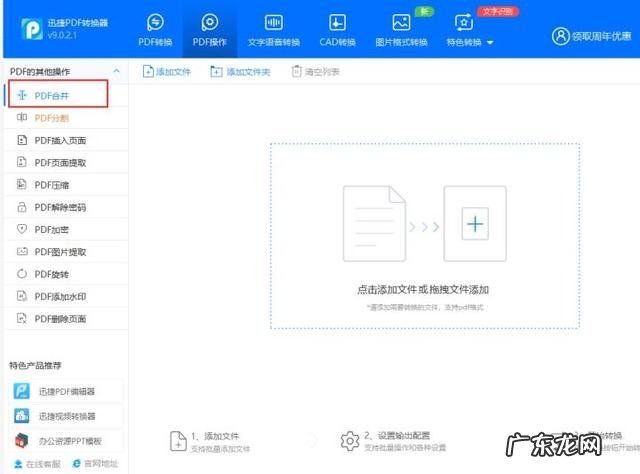The width and height of the screenshot is (640, 474).
Task: Click the 1、添加文件 step label
Action: (x=215, y=436)
